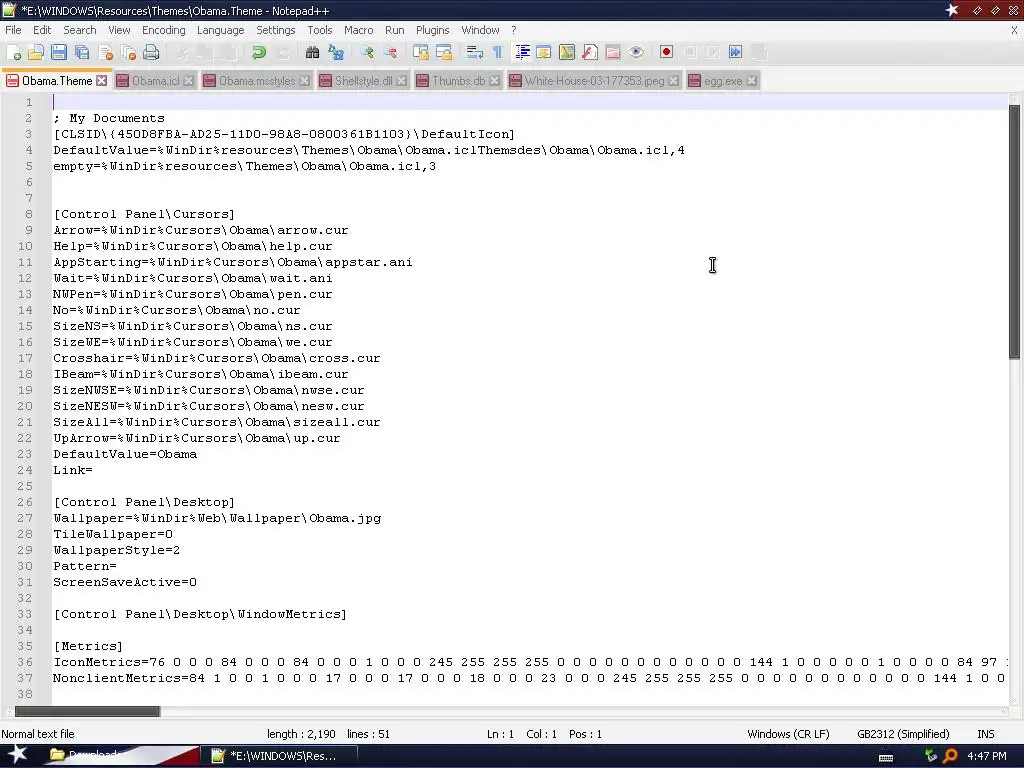Screen dimensions: 1024x768
Task: Click the horizontal scrollbar thumb
Action: tap(88, 711)
